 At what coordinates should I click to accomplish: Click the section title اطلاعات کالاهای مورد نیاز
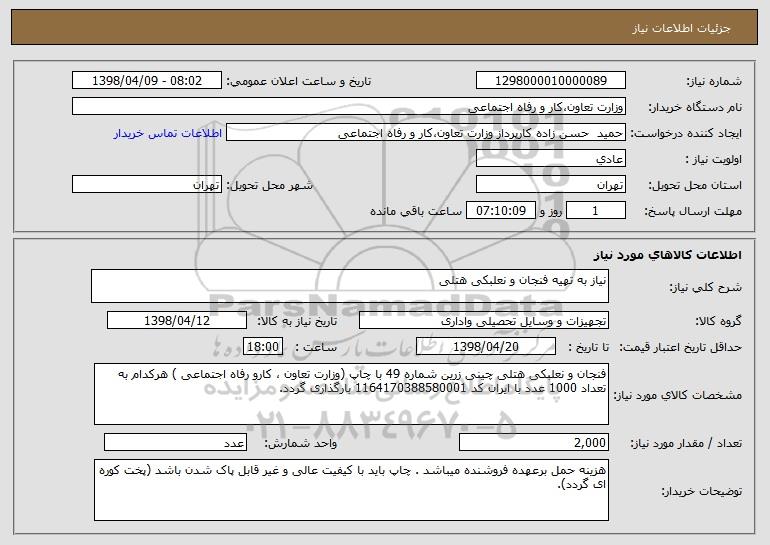click(x=667, y=255)
